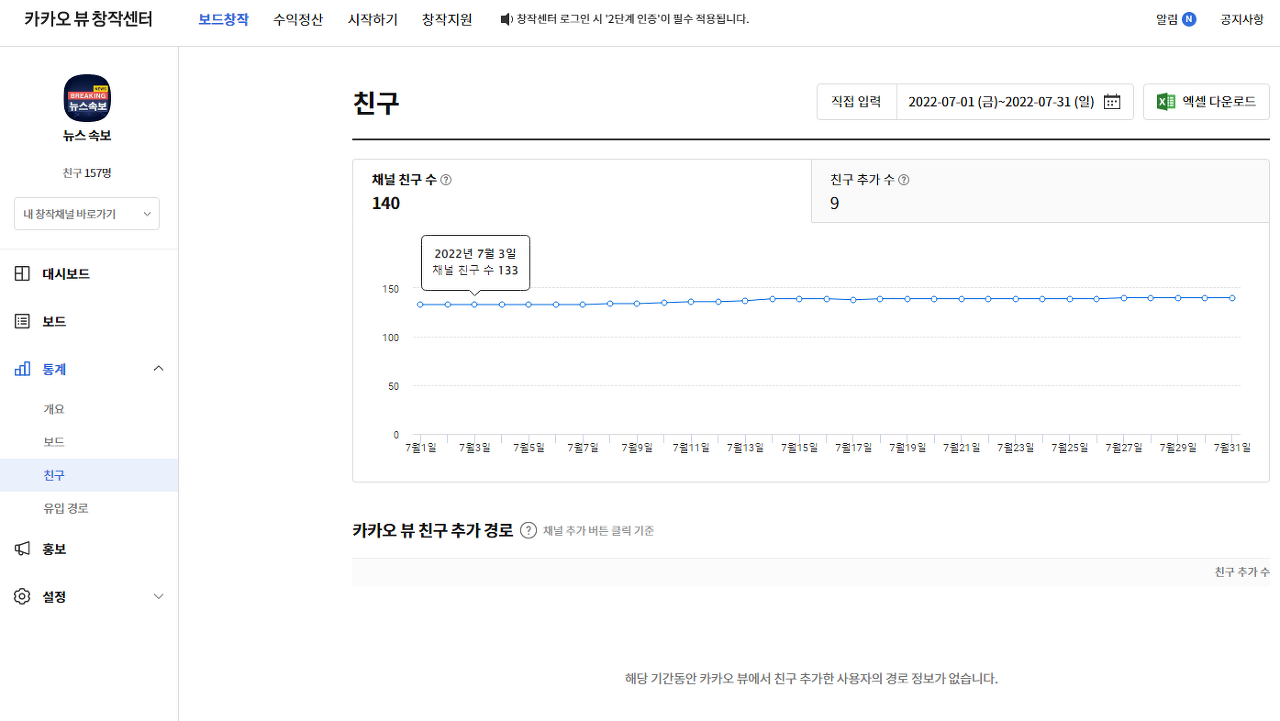
Task: Open 공지사항 notices
Action: coord(1242,19)
